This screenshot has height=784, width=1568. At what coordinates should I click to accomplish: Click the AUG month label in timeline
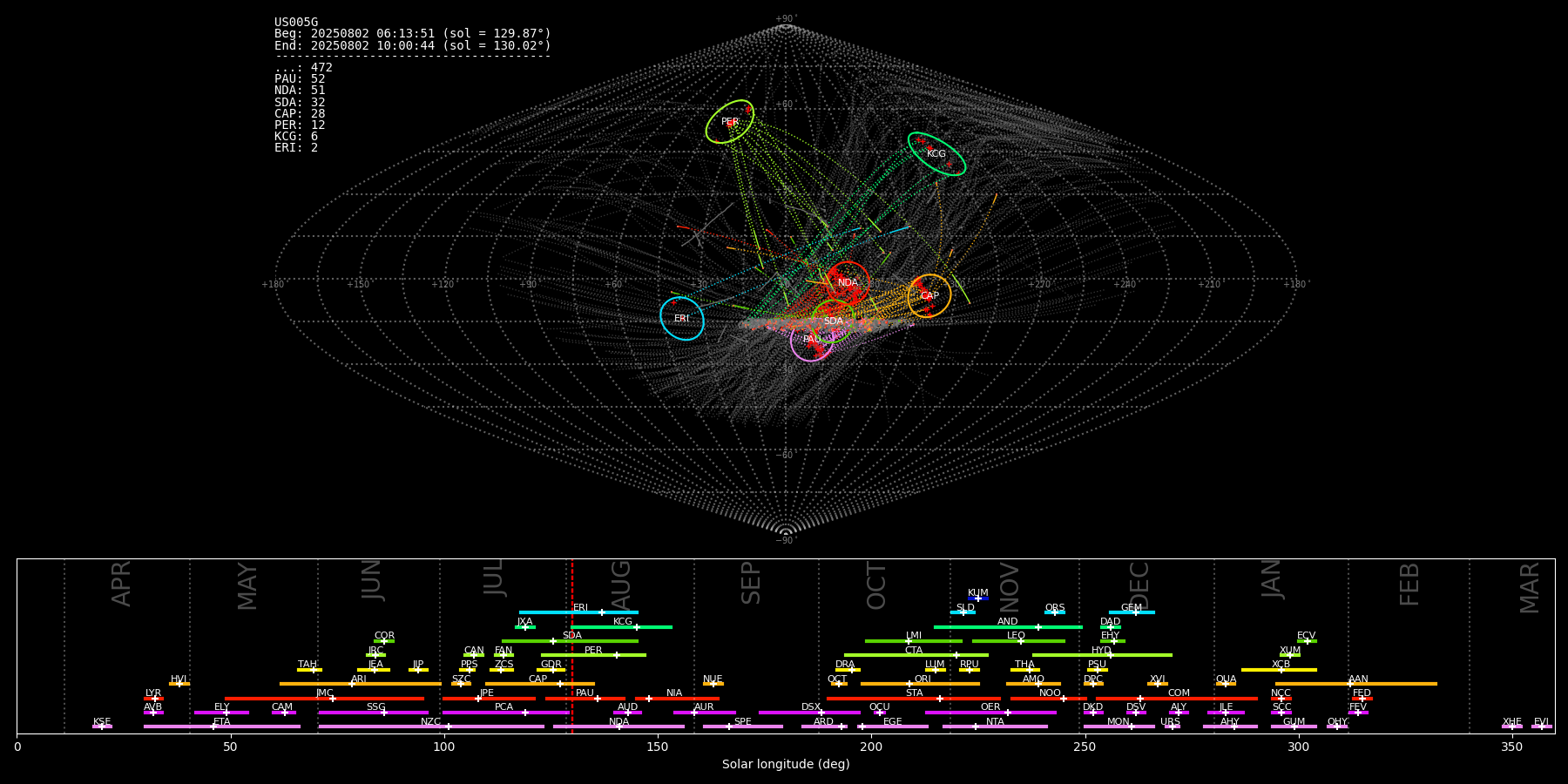pyautogui.click(x=621, y=584)
